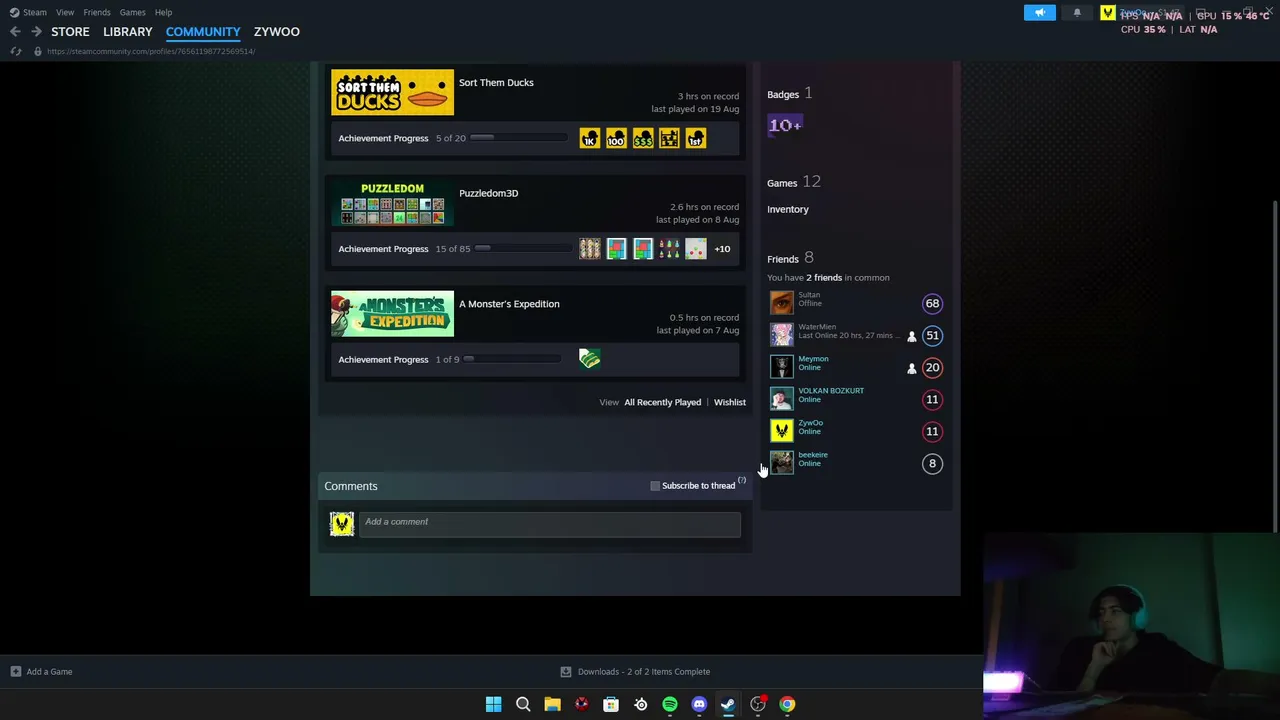Open Discord from the taskbar

699,704
